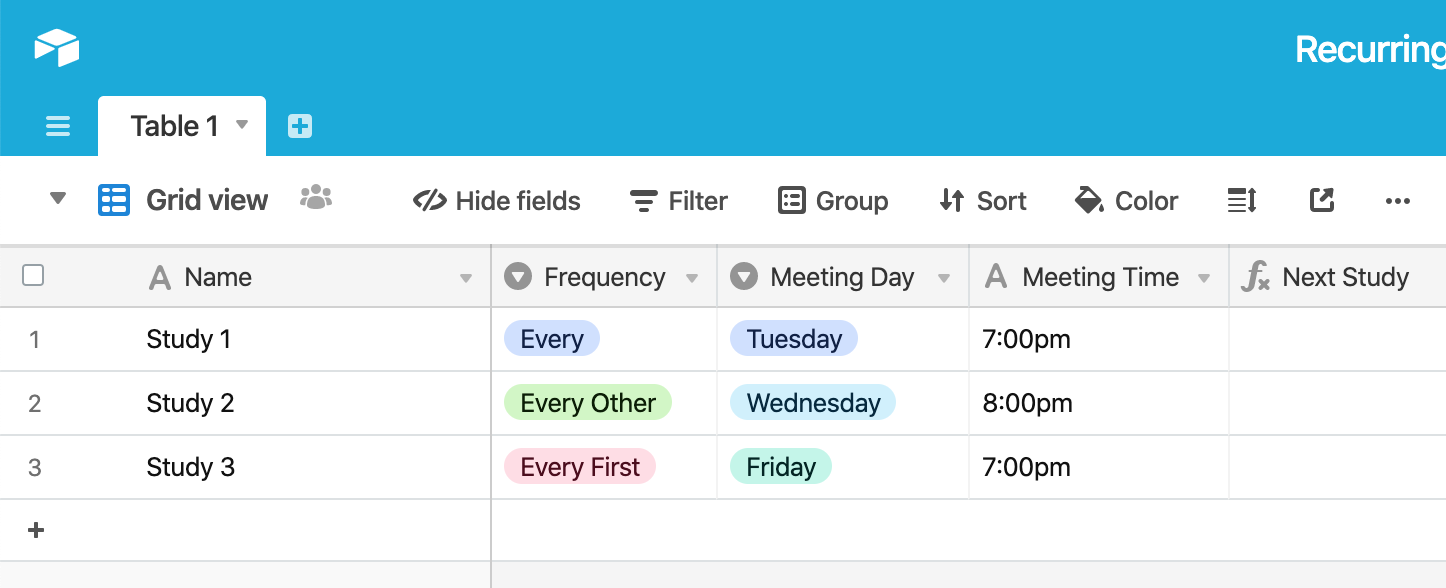Image resolution: width=1446 pixels, height=588 pixels.
Task: Open the Meeting Day column dropdown arrow
Action: [944, 278]
